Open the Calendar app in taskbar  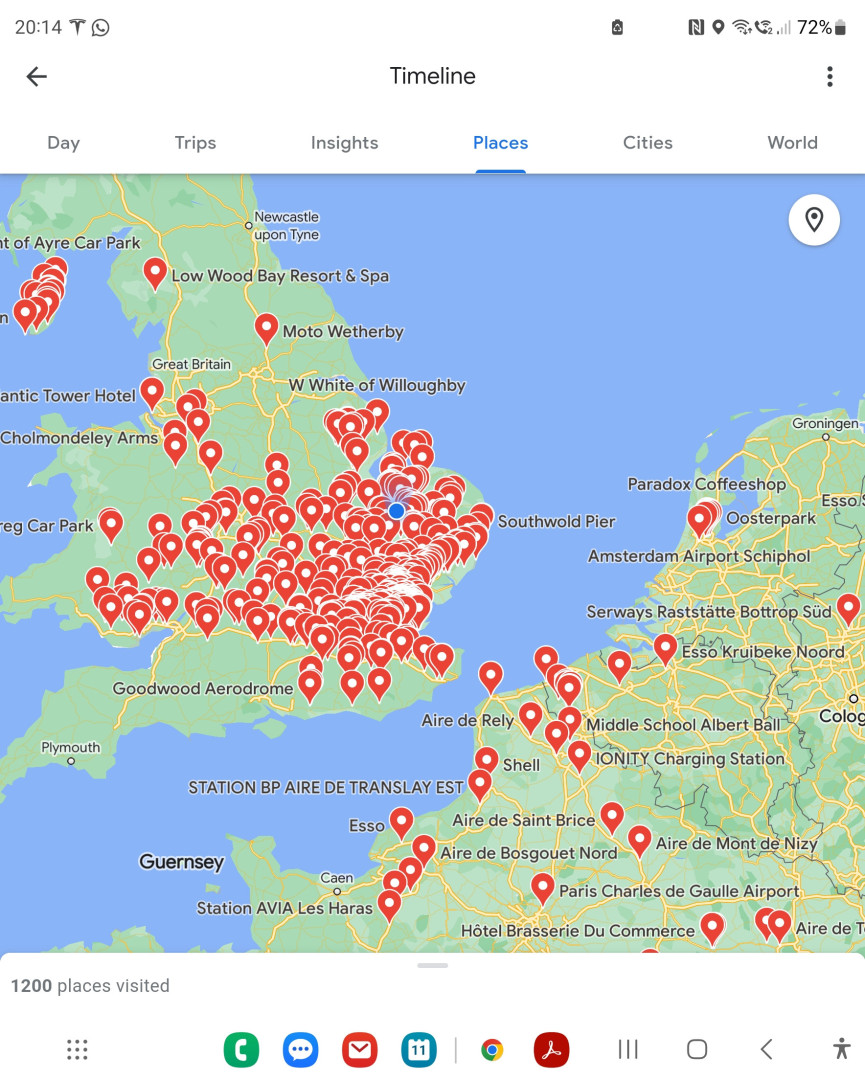pyautogui.click(x=419, y=1050)
